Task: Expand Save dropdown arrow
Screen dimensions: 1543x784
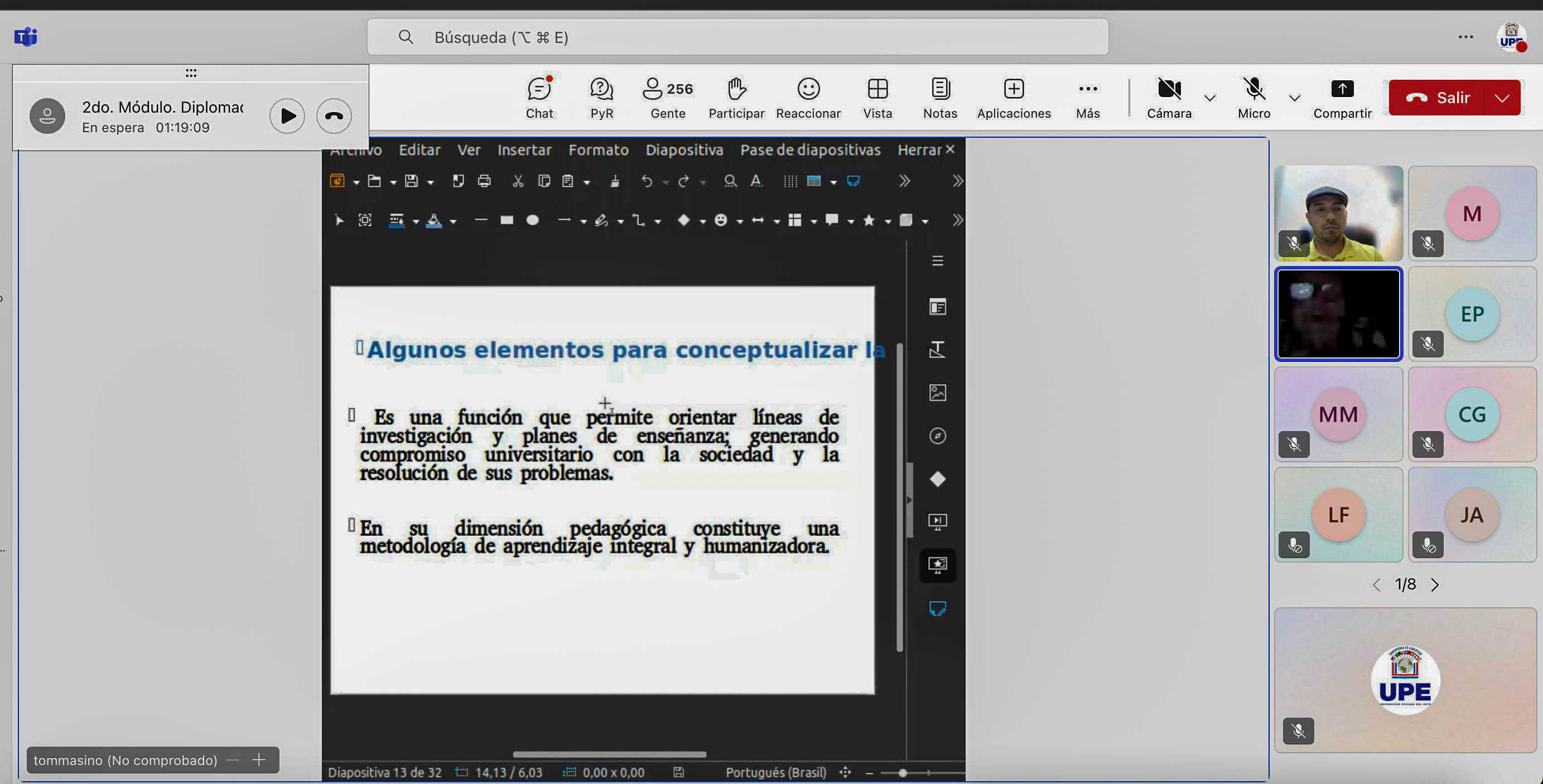Action: click(430, 182)
